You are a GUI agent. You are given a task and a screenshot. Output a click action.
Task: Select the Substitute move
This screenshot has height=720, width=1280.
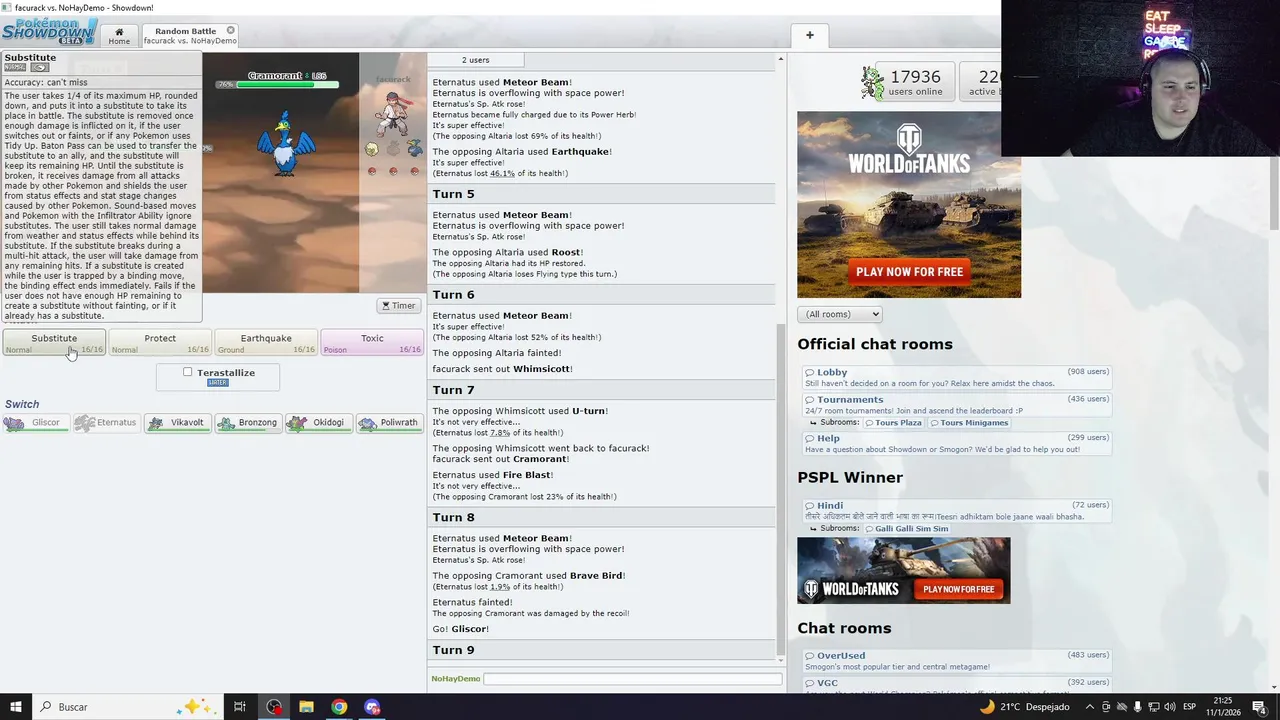coord(54,343)
